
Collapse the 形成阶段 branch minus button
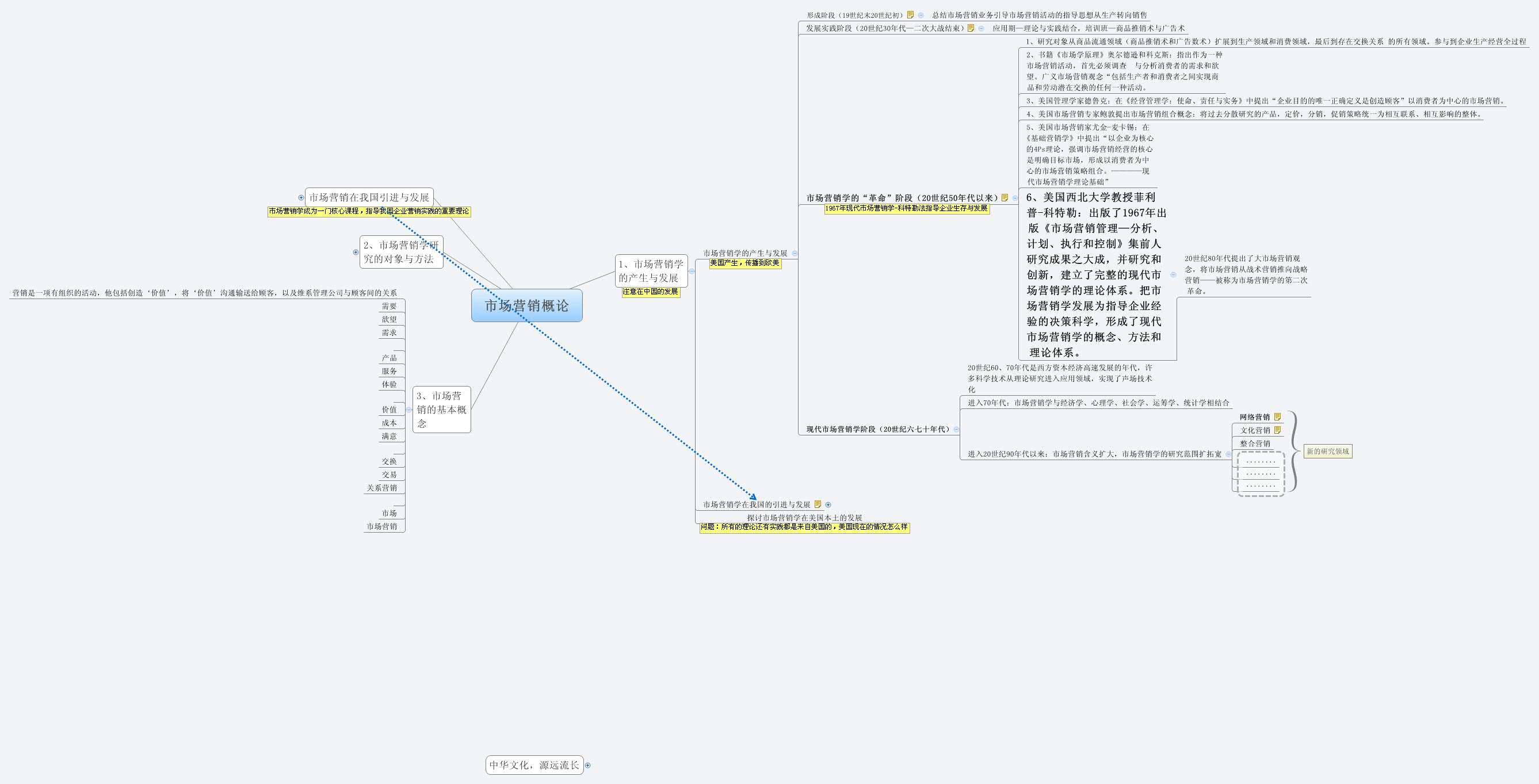[x=921, y=15]
